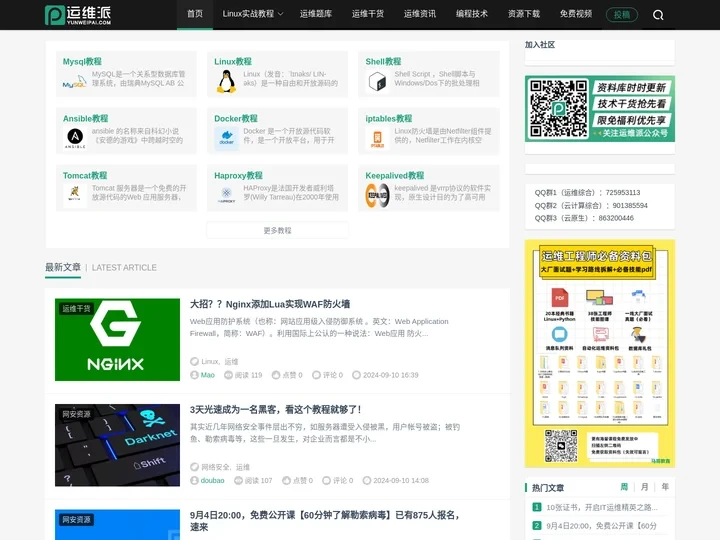Select the 最新文章 section tab
This screenshot has width=720, height=540.
[63, 267]
